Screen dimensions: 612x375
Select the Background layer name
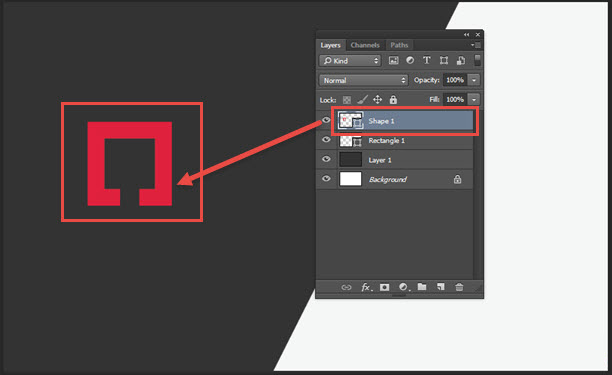tap(388, 180)
